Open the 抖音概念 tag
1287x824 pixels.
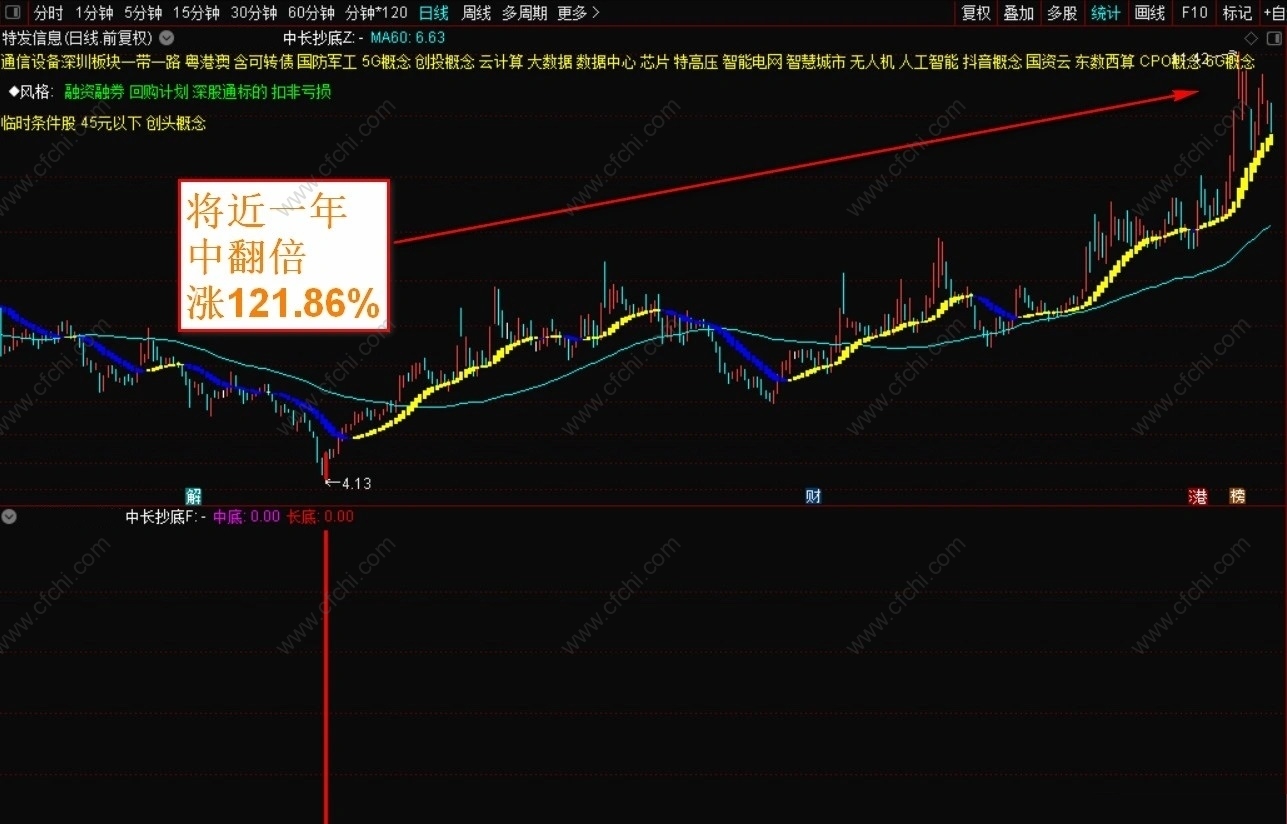[x=992, y=62]
